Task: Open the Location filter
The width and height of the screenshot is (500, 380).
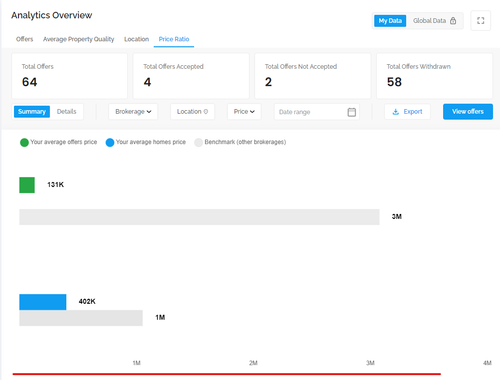Action: point(192,112)
